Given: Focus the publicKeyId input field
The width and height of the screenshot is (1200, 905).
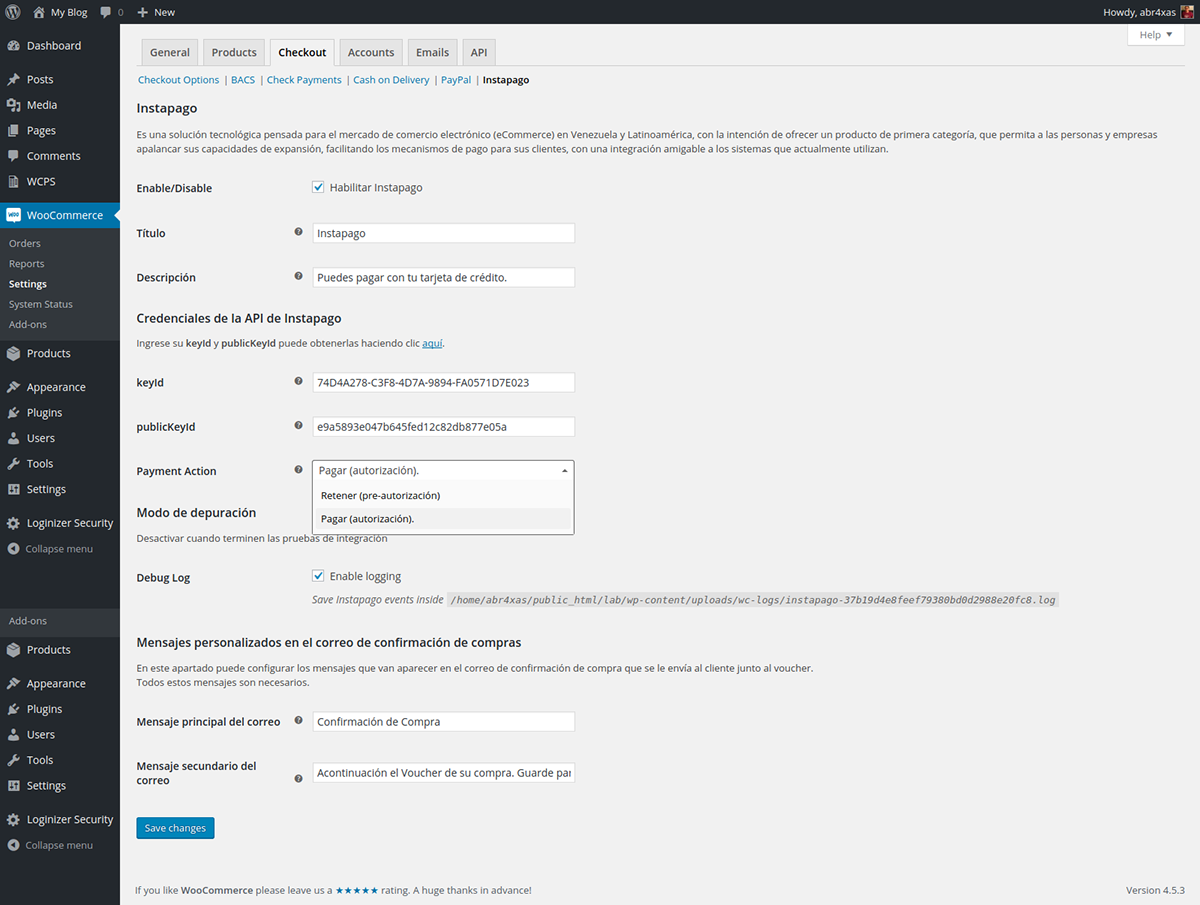Looking at the screenshot, I should pyautogui.click(x=444, y=426).
